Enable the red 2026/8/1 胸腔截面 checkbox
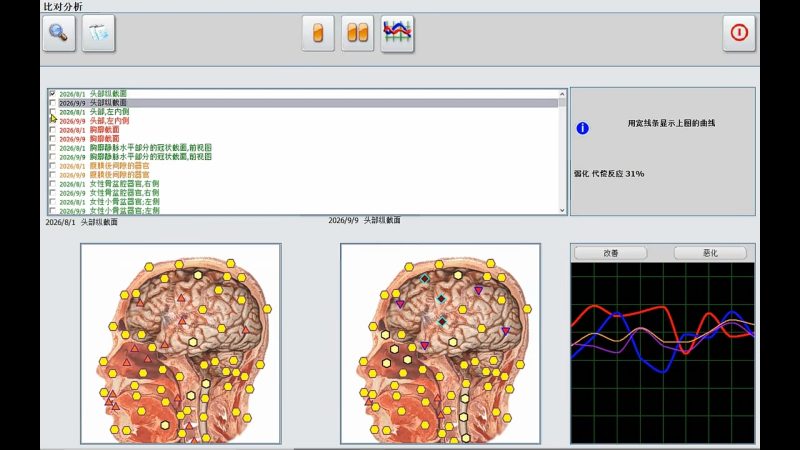 53,130
